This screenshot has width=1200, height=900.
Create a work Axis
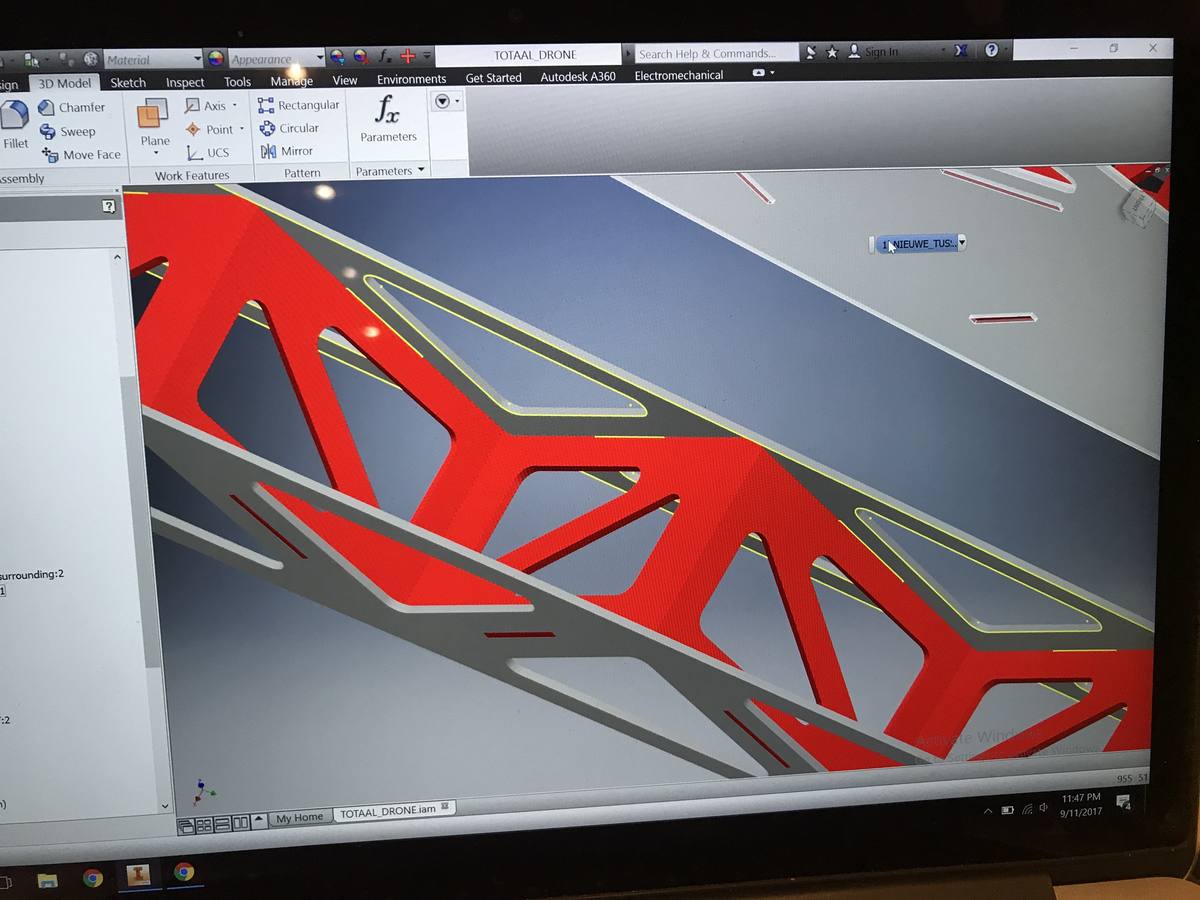pos(206,105)
